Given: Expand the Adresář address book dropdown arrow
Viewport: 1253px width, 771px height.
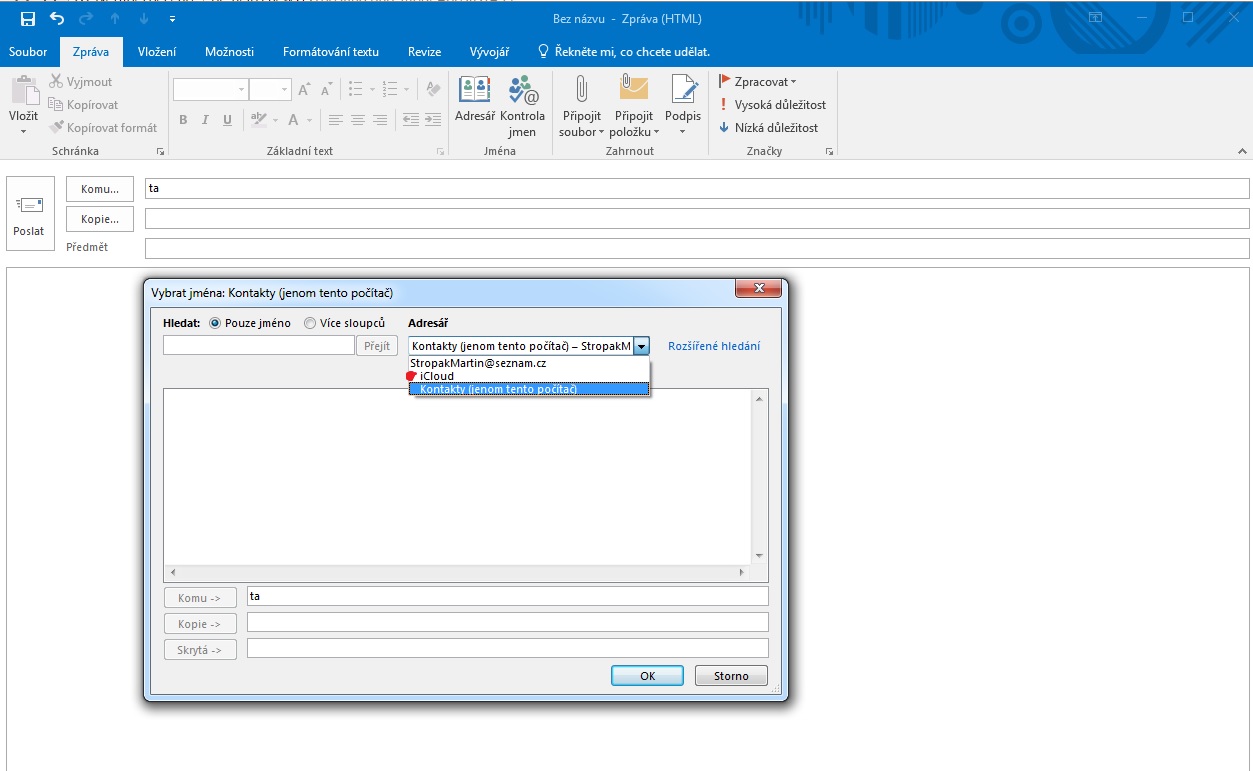Looking at the screenshot, I should pos(642,346).
